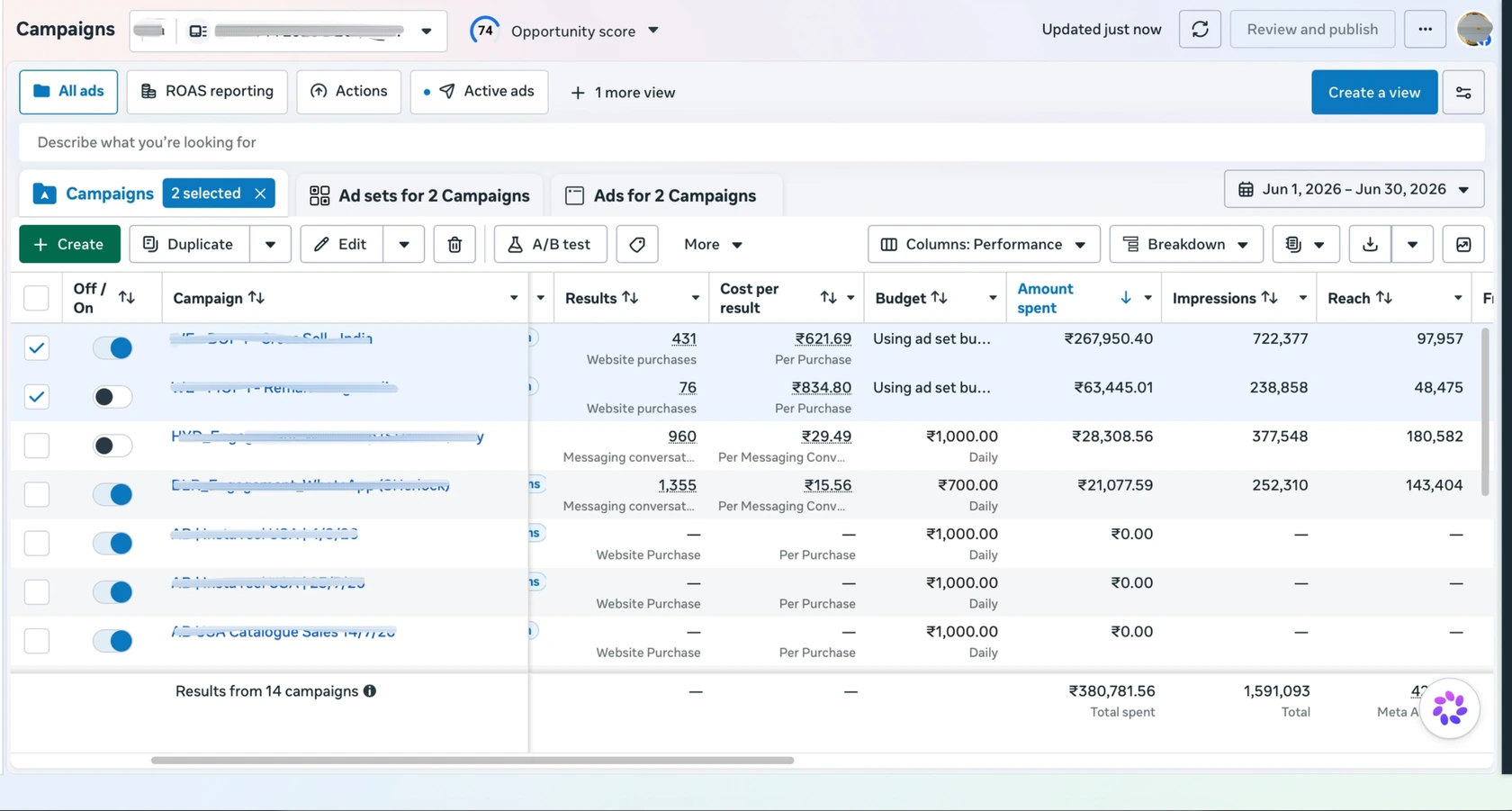Turn on the ₹63,445.01 campaign toggle

pyautogui.click(x=112, y=397)
